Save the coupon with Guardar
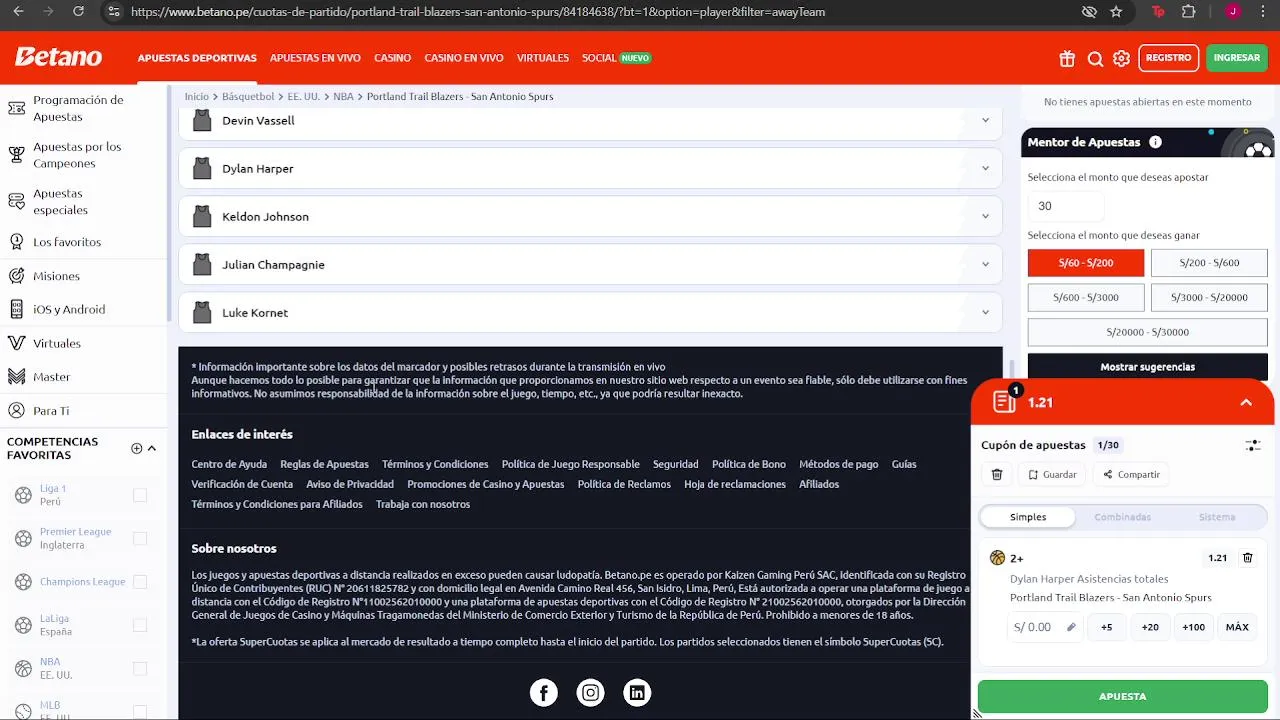 [x=1053, y=474]
